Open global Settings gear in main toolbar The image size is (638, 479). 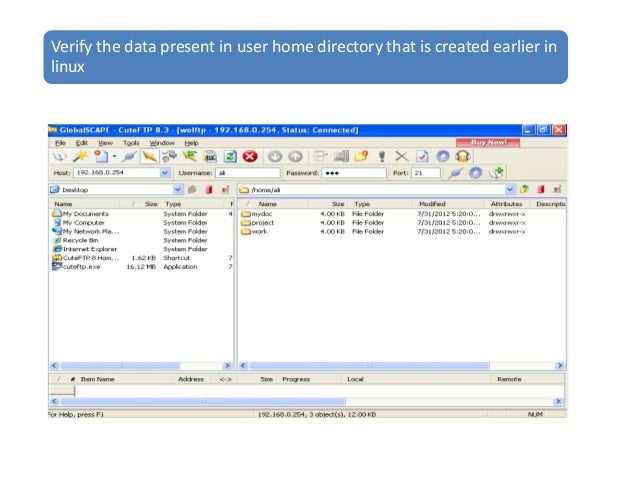coord(443,156)
